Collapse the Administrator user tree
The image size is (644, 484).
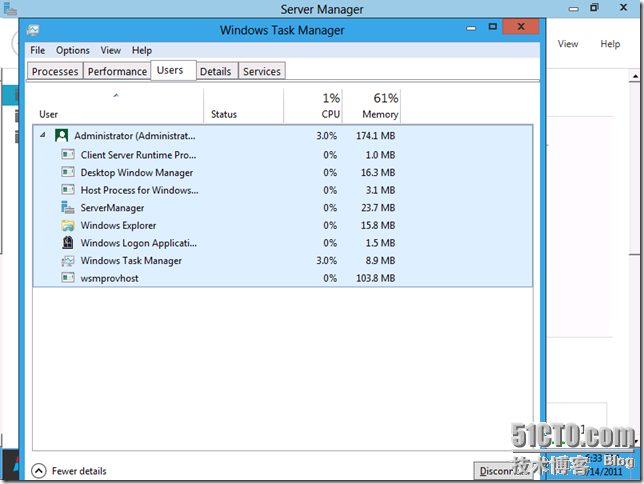pos(42,135)
